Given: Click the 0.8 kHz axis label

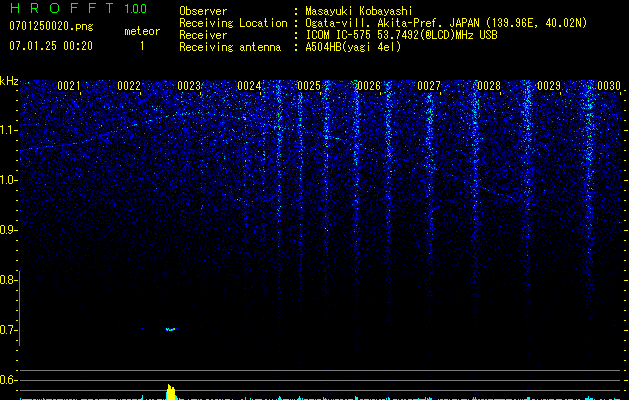Looking at the screenshot, I should pos(8,280).
